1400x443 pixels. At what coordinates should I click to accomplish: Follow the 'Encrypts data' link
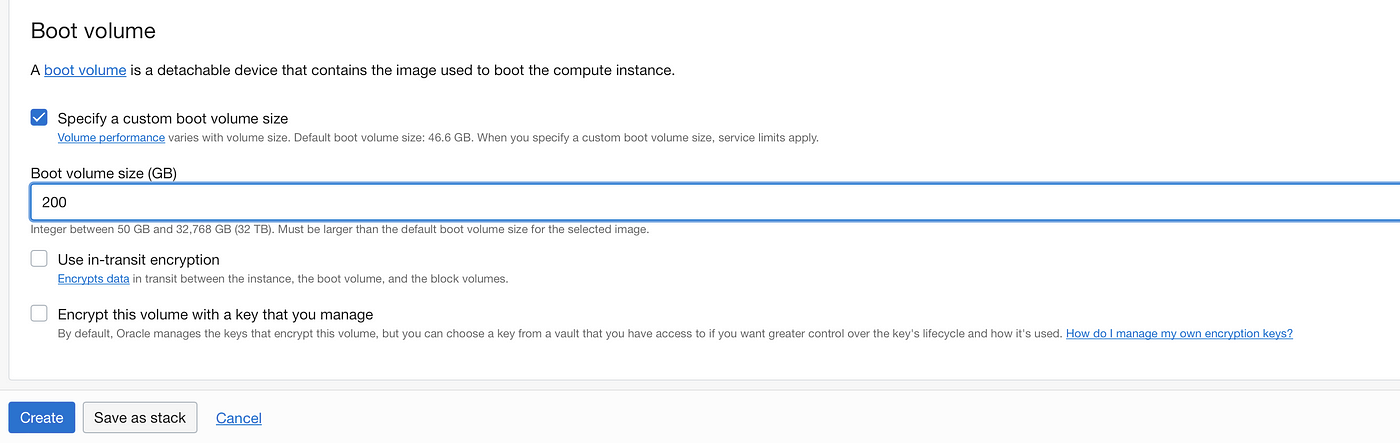click(93, 278)
